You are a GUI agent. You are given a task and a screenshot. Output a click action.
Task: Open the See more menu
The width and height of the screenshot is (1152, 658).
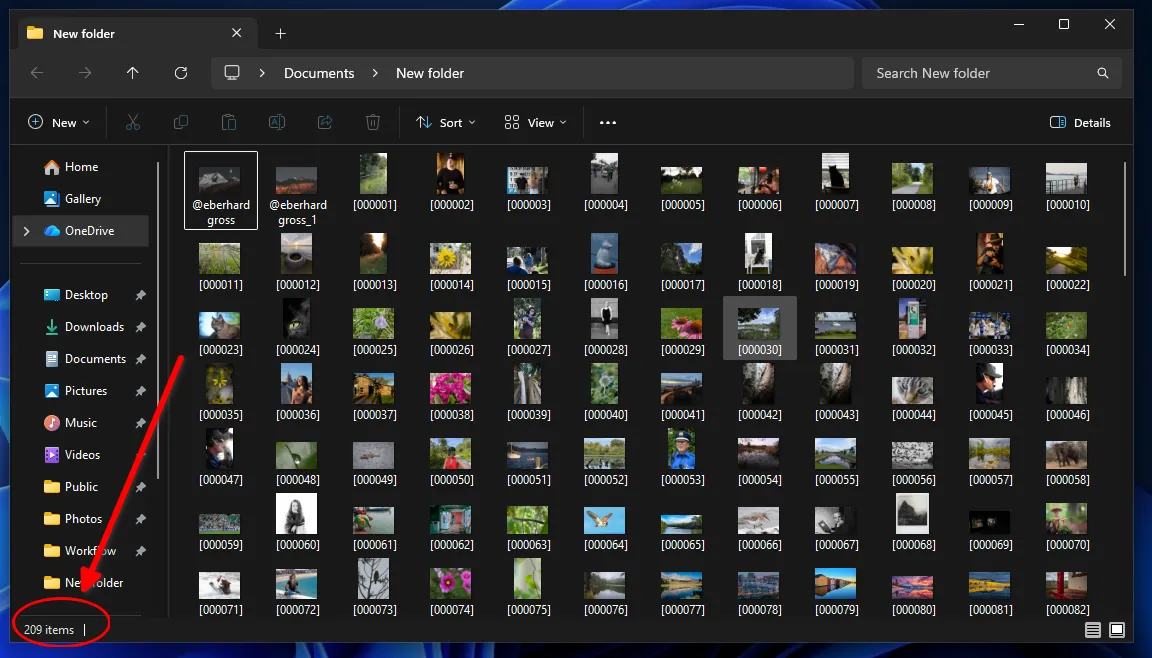(x=607, y=122)
